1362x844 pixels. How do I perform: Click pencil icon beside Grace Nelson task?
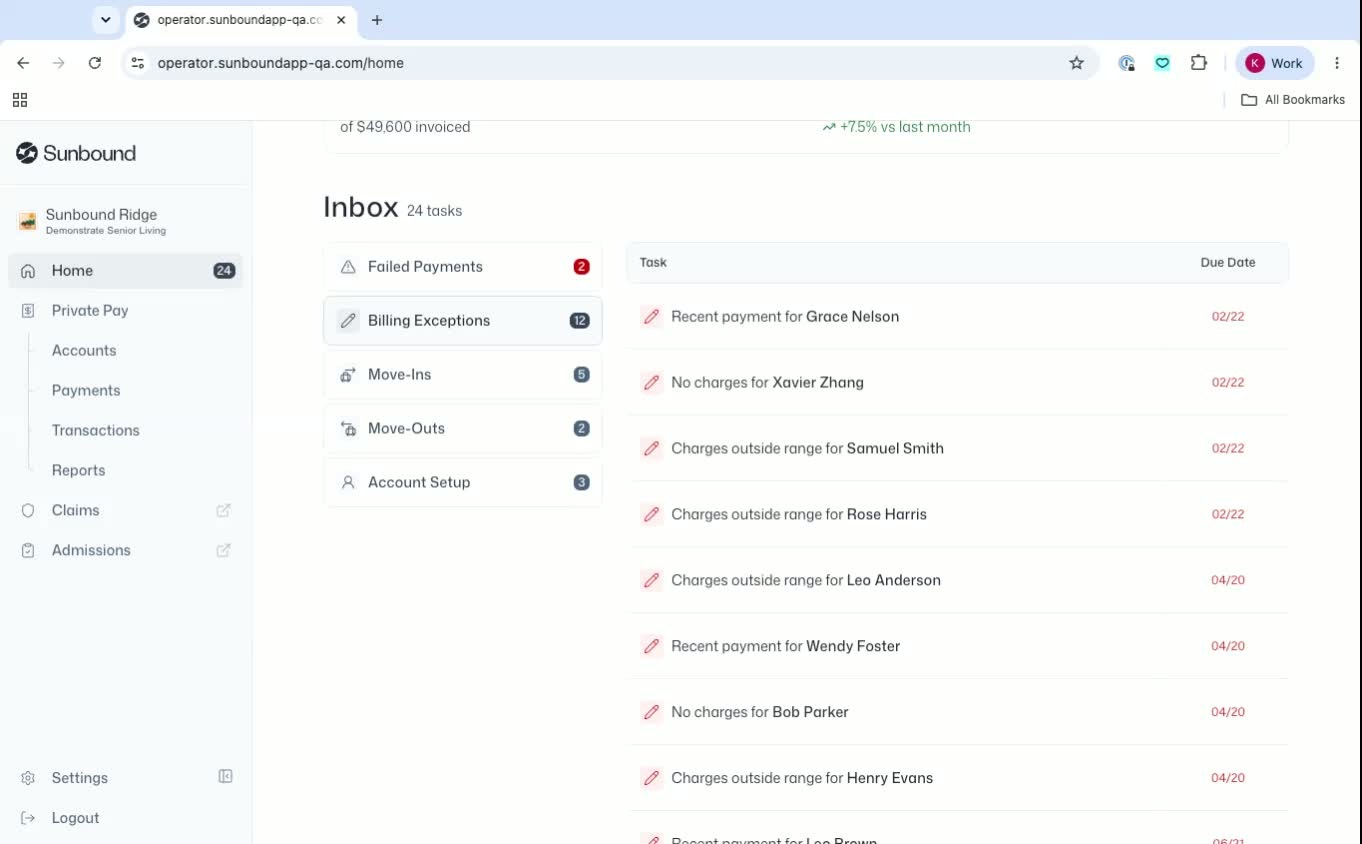651,316
